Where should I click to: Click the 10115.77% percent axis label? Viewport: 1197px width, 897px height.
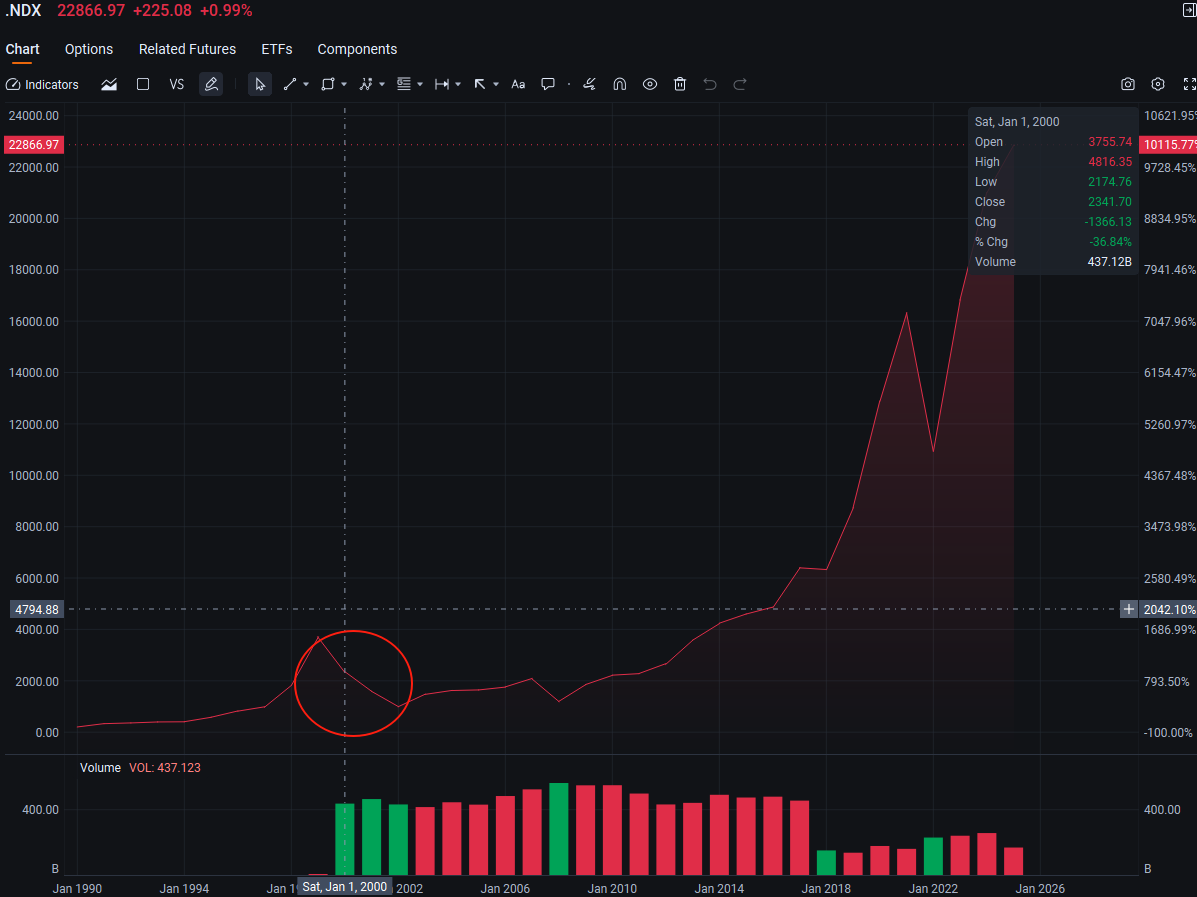1169,144
